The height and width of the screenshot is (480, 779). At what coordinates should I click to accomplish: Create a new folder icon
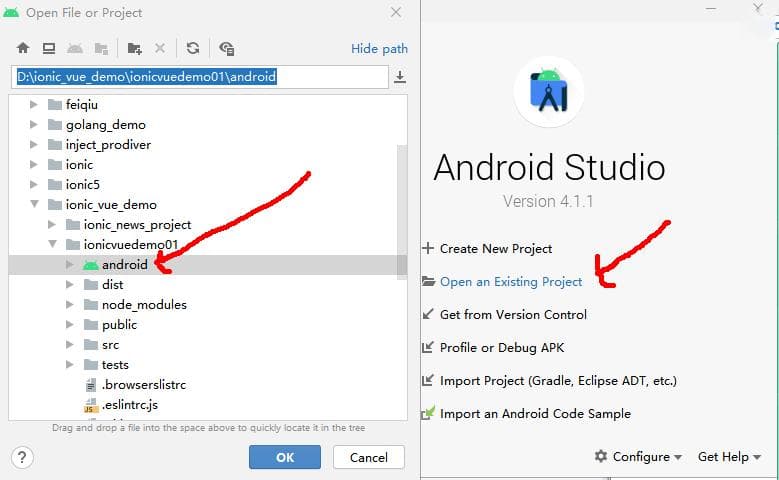[x=134, y=48]
